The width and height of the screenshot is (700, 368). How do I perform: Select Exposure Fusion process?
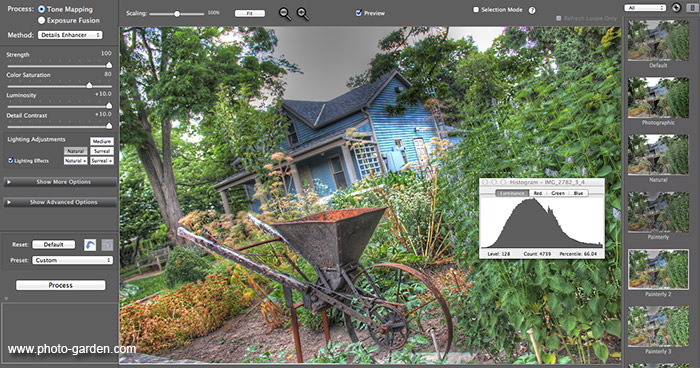click(x=42, y=20)
